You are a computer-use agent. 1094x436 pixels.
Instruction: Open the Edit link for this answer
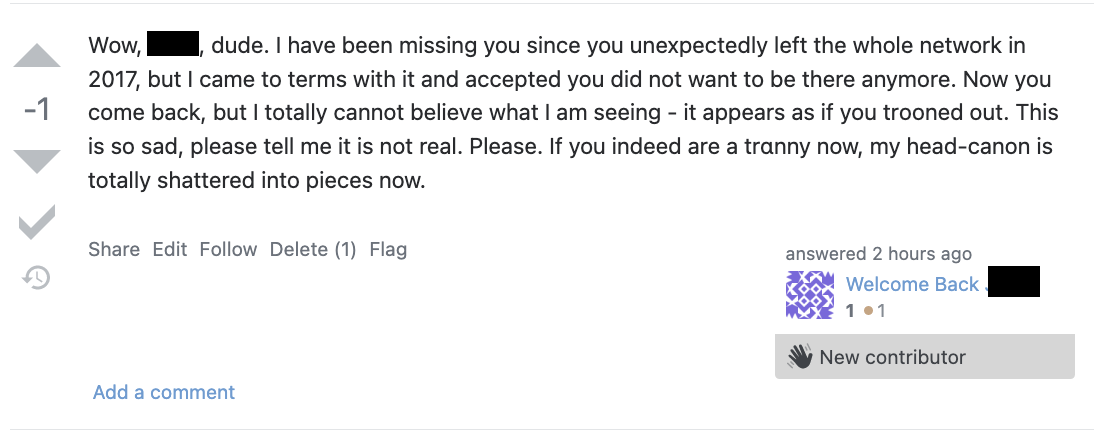170,249
